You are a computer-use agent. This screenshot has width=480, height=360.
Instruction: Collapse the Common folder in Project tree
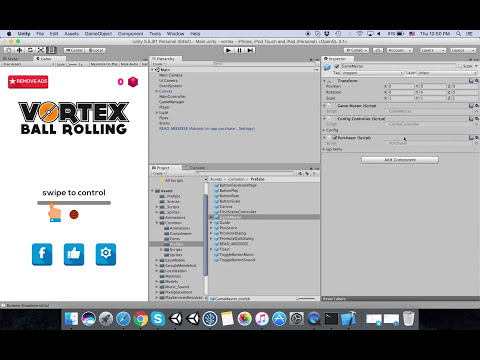click(157, 223)
